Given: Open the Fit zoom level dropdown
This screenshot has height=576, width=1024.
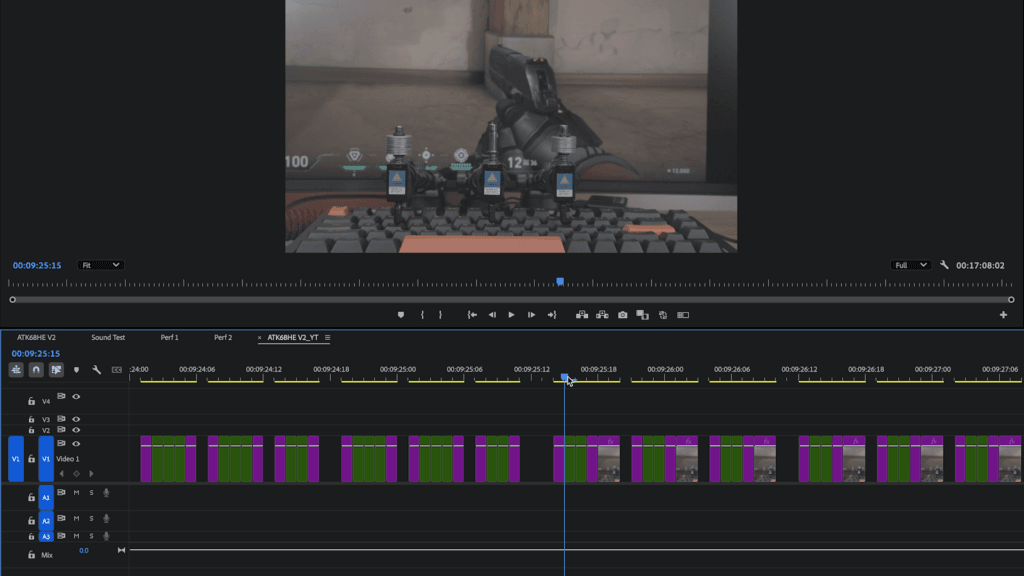Looking at the screenshot, I should (x=101, y=265).
